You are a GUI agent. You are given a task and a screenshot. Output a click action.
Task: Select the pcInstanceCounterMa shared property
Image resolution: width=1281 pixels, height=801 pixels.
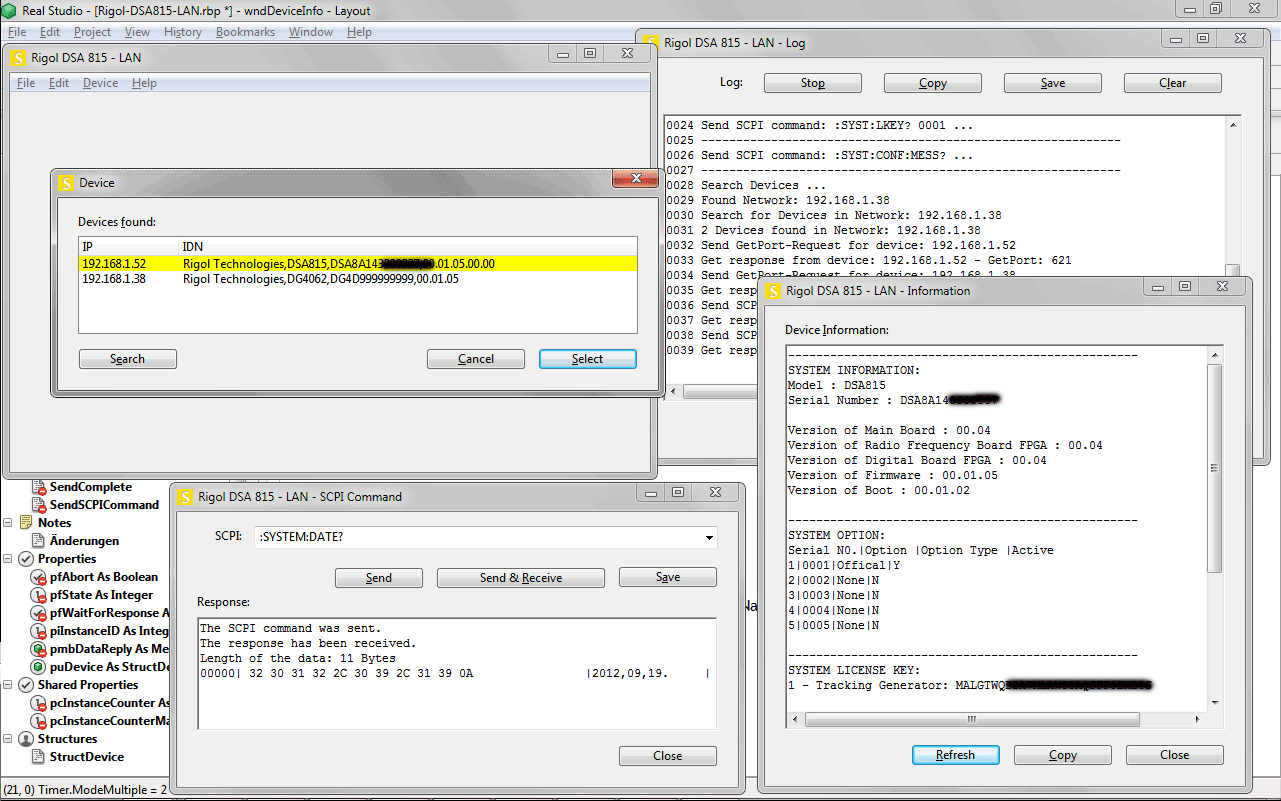(x=109, y=721)
